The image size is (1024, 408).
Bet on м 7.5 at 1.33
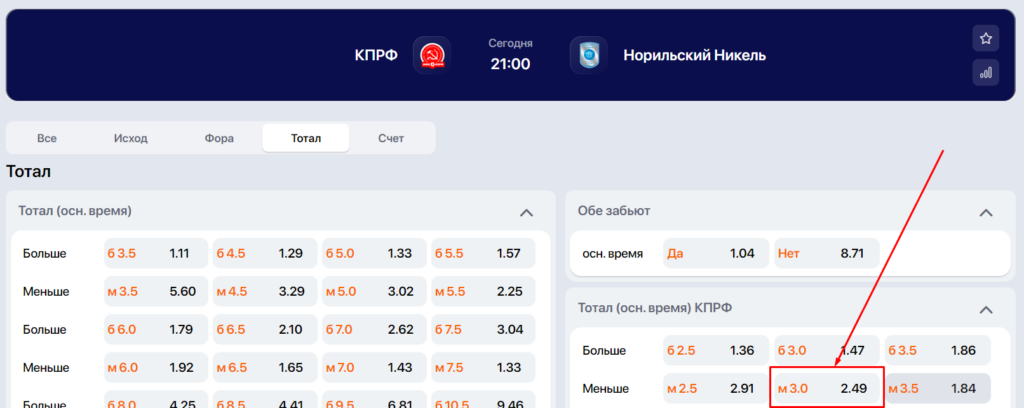click(483, 368)
